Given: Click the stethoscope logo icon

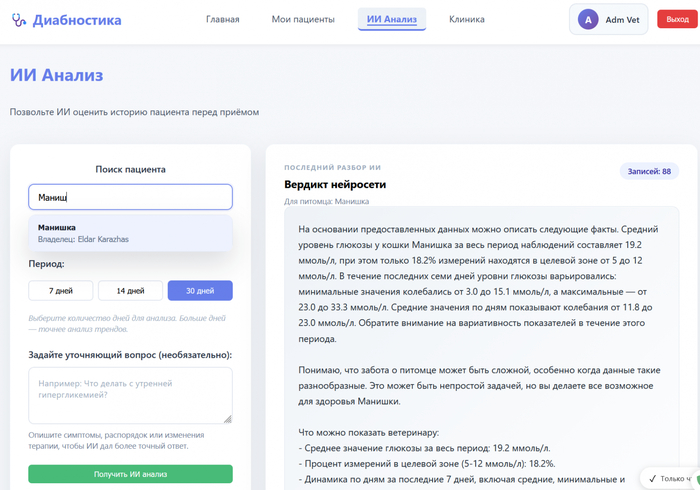Looking at the screenshot, I should (x=17, y=20).
